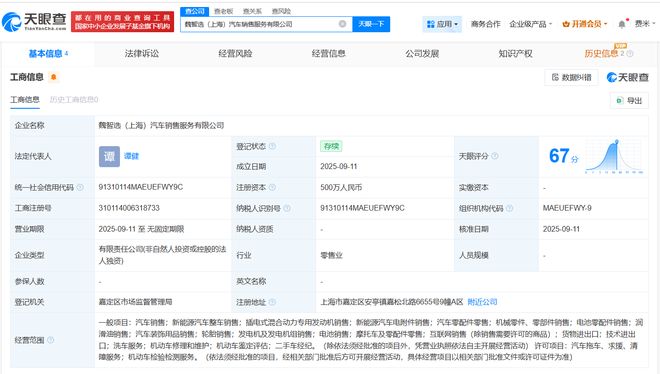Click the company name in the 企业名称 row
The height and width of the screenshot is (374, 660).
click(161, 125)
